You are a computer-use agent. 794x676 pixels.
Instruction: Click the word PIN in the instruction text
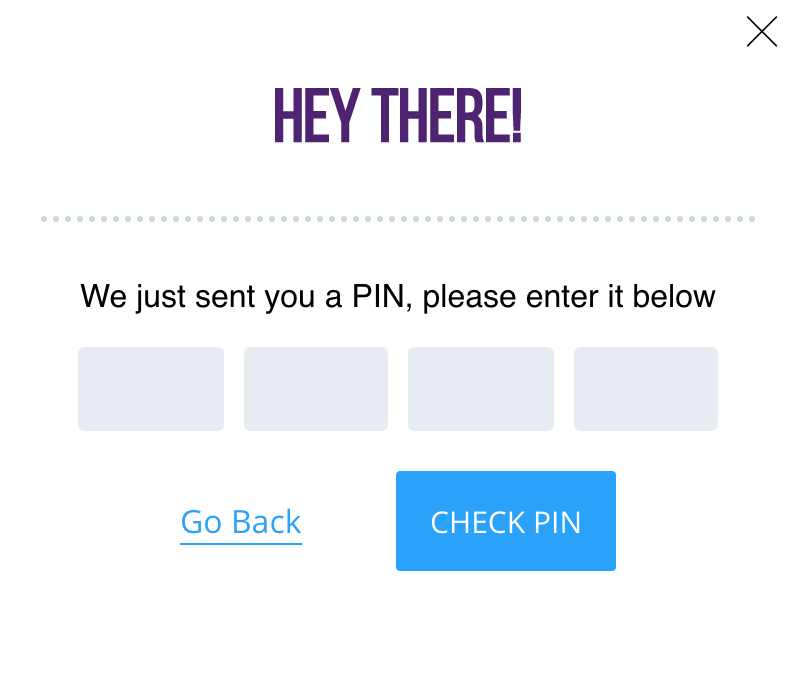tap(378, 296)
